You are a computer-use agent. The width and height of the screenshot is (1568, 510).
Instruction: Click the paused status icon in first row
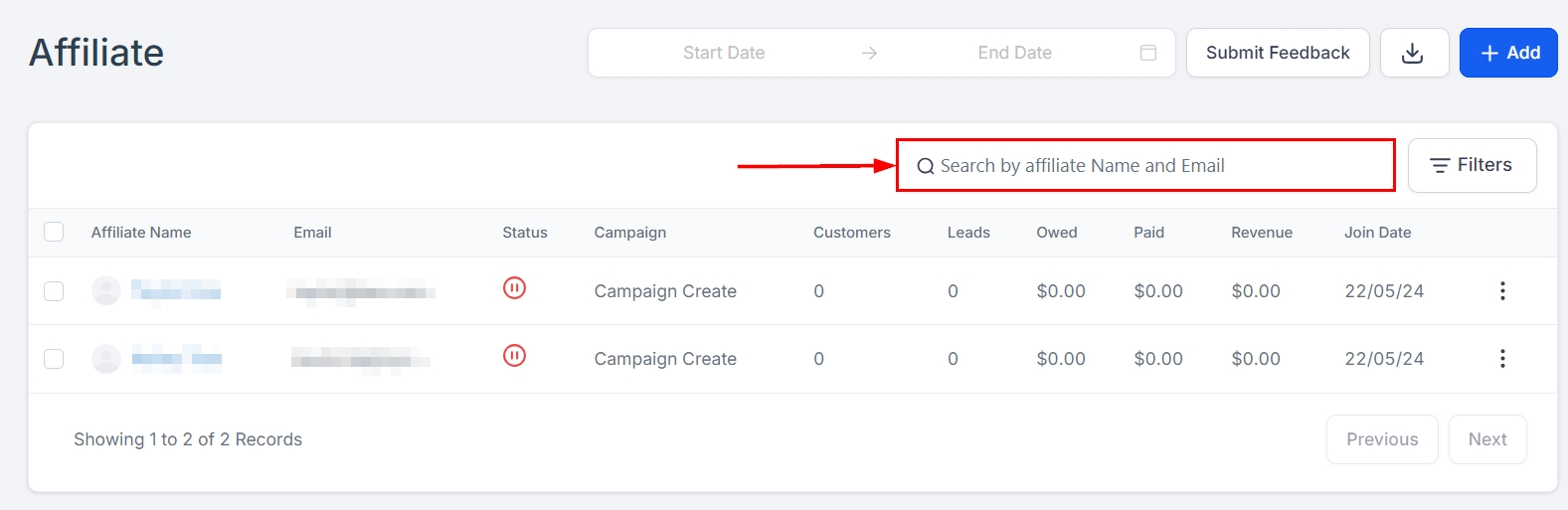coord(514,288)
